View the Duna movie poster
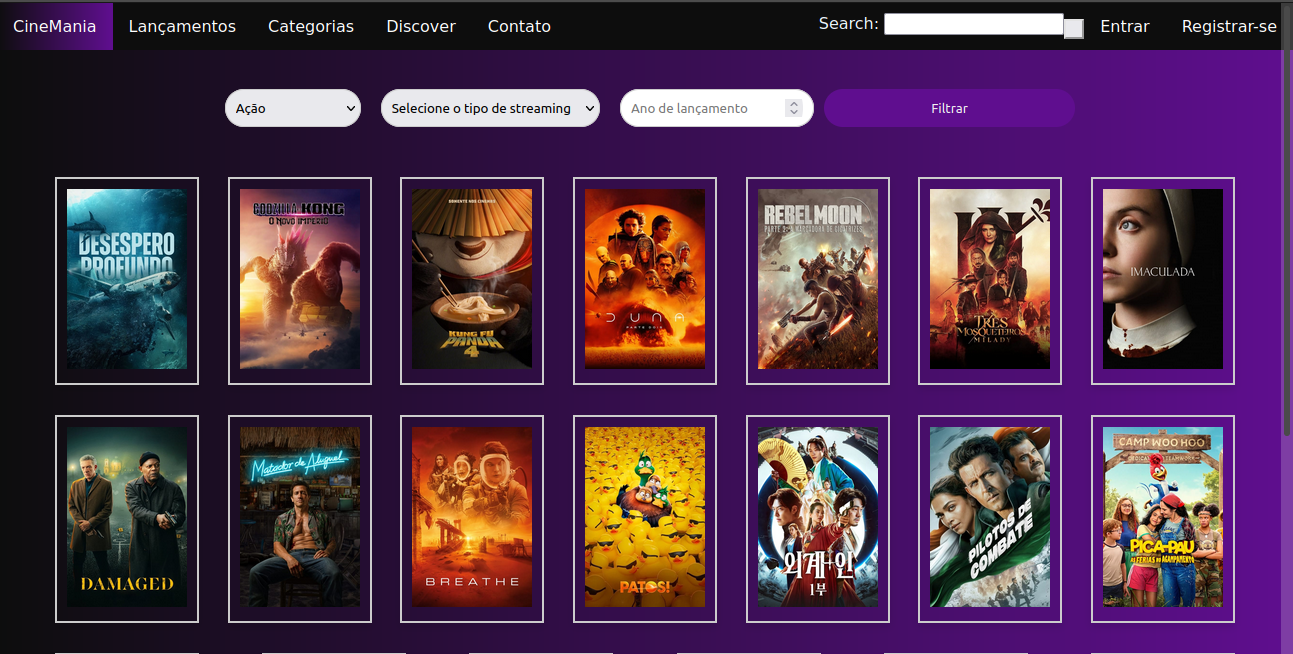This screenshot has height=654, width=1293. point(645,279)
